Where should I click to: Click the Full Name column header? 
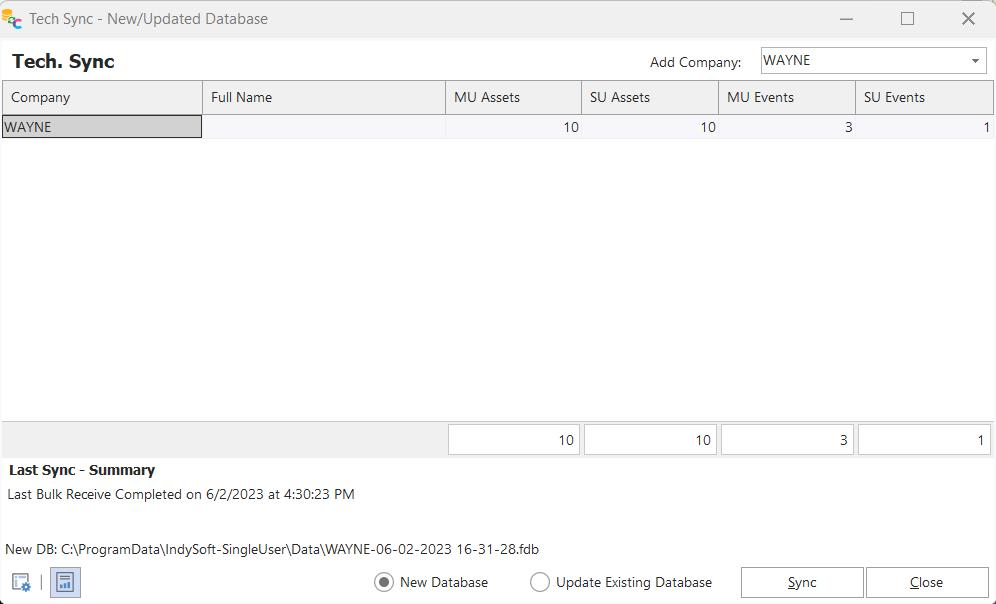click(x=324, y=98)
